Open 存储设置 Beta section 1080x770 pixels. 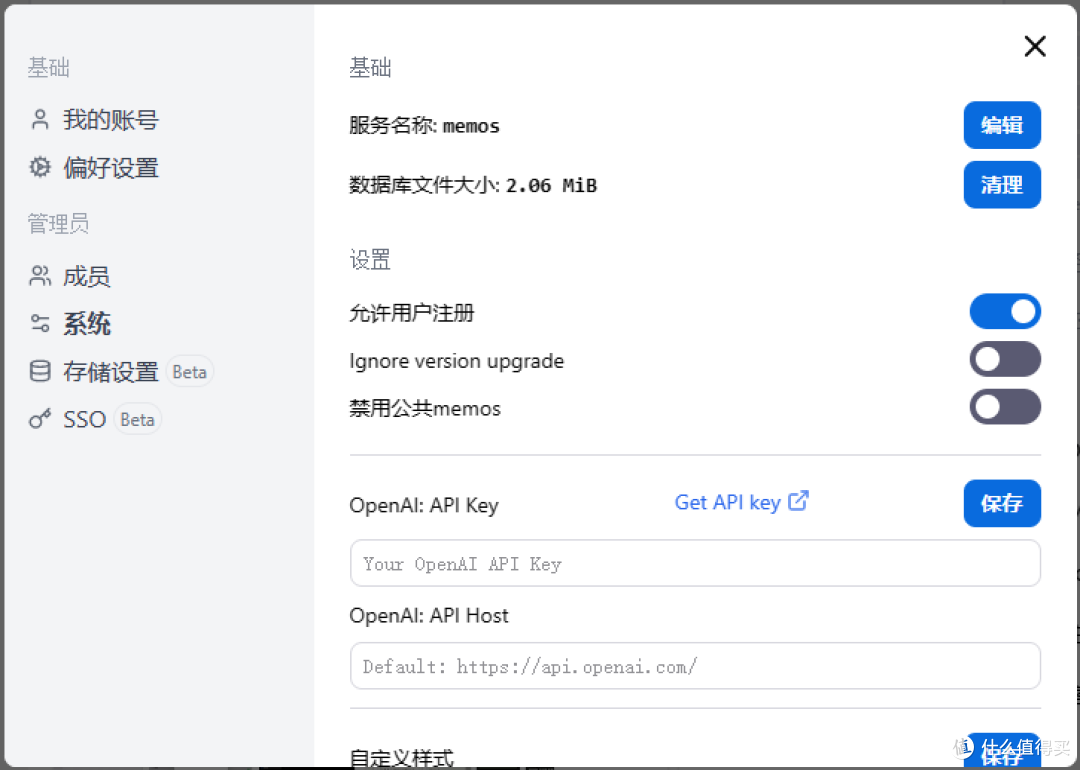coord(110,372)
